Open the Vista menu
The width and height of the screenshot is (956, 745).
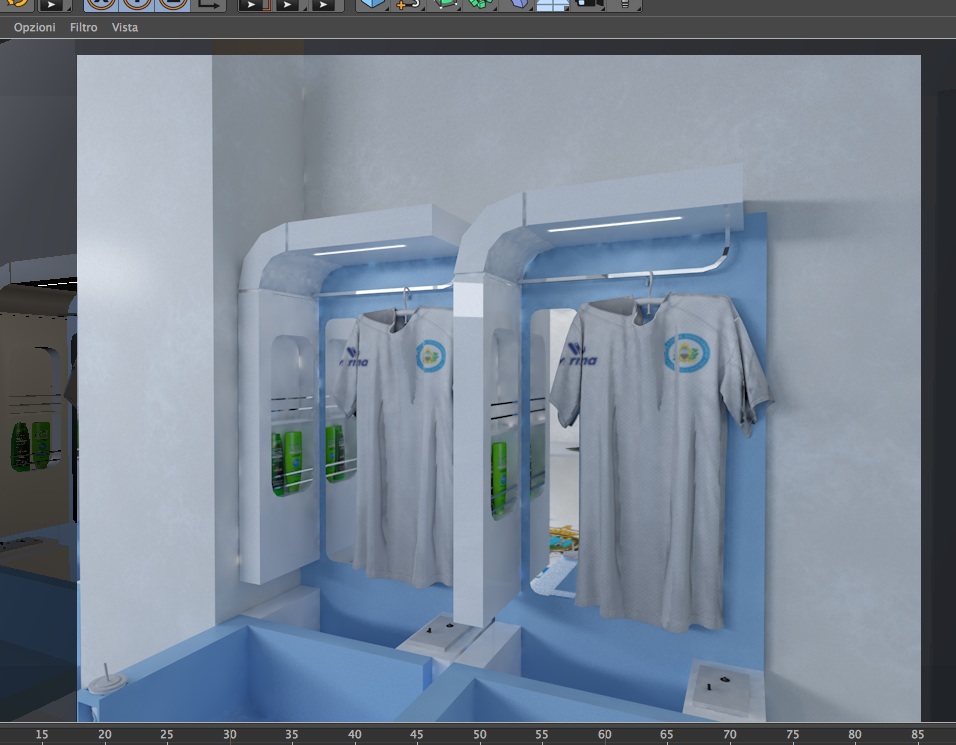pos(124,27)
